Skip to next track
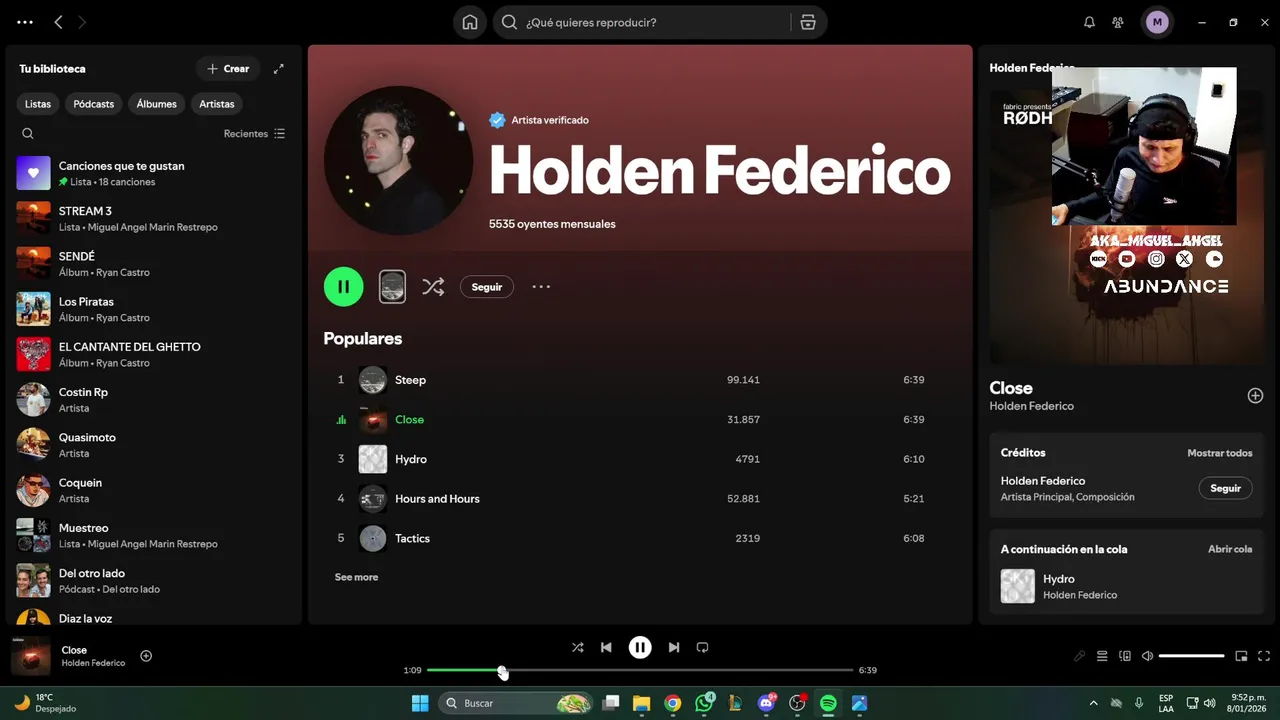The width and height of the screenshot is (1280, 720). click(x=674, y=647)
